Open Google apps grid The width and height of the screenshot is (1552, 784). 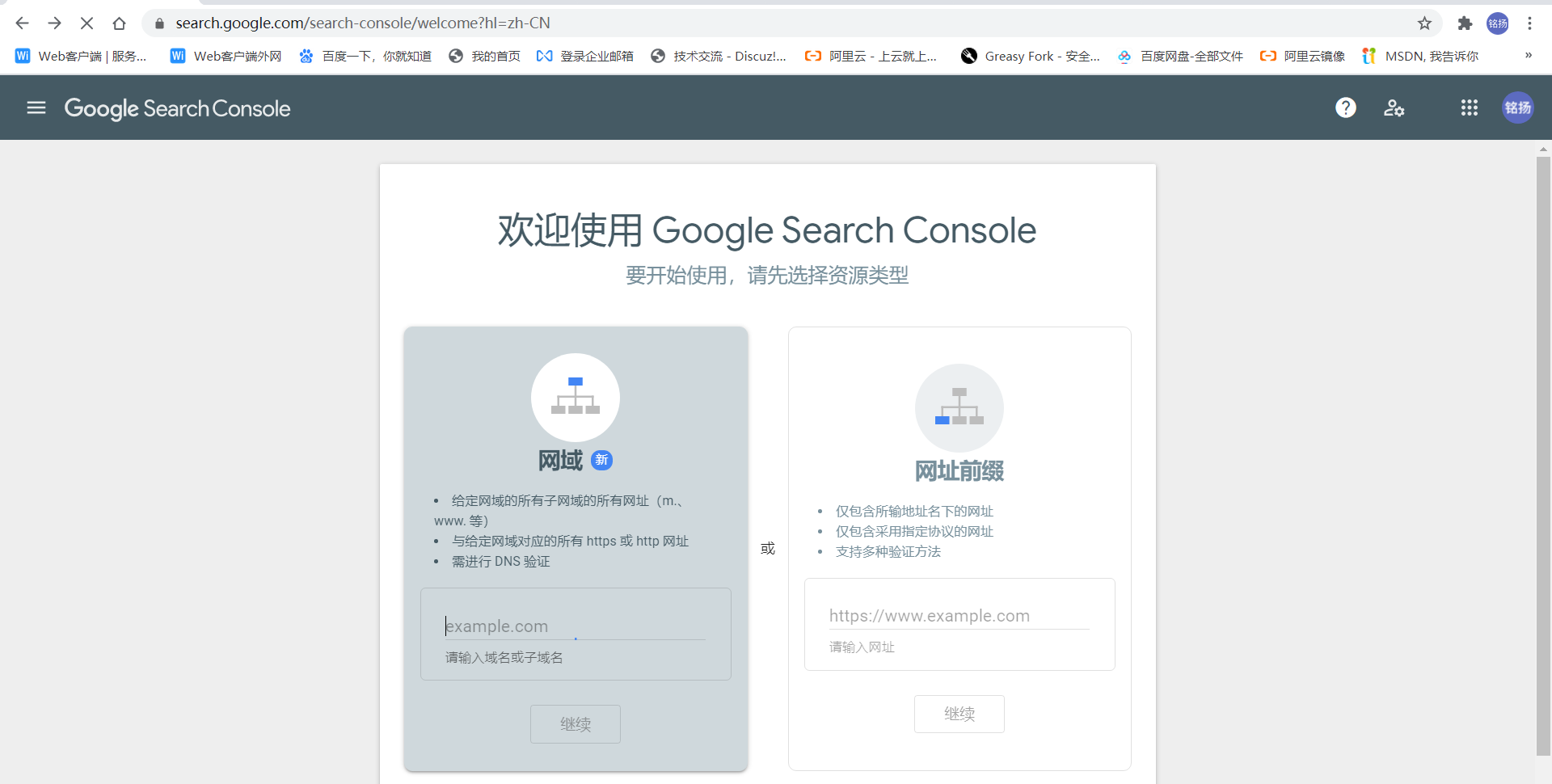click(x=1470, y=107)
